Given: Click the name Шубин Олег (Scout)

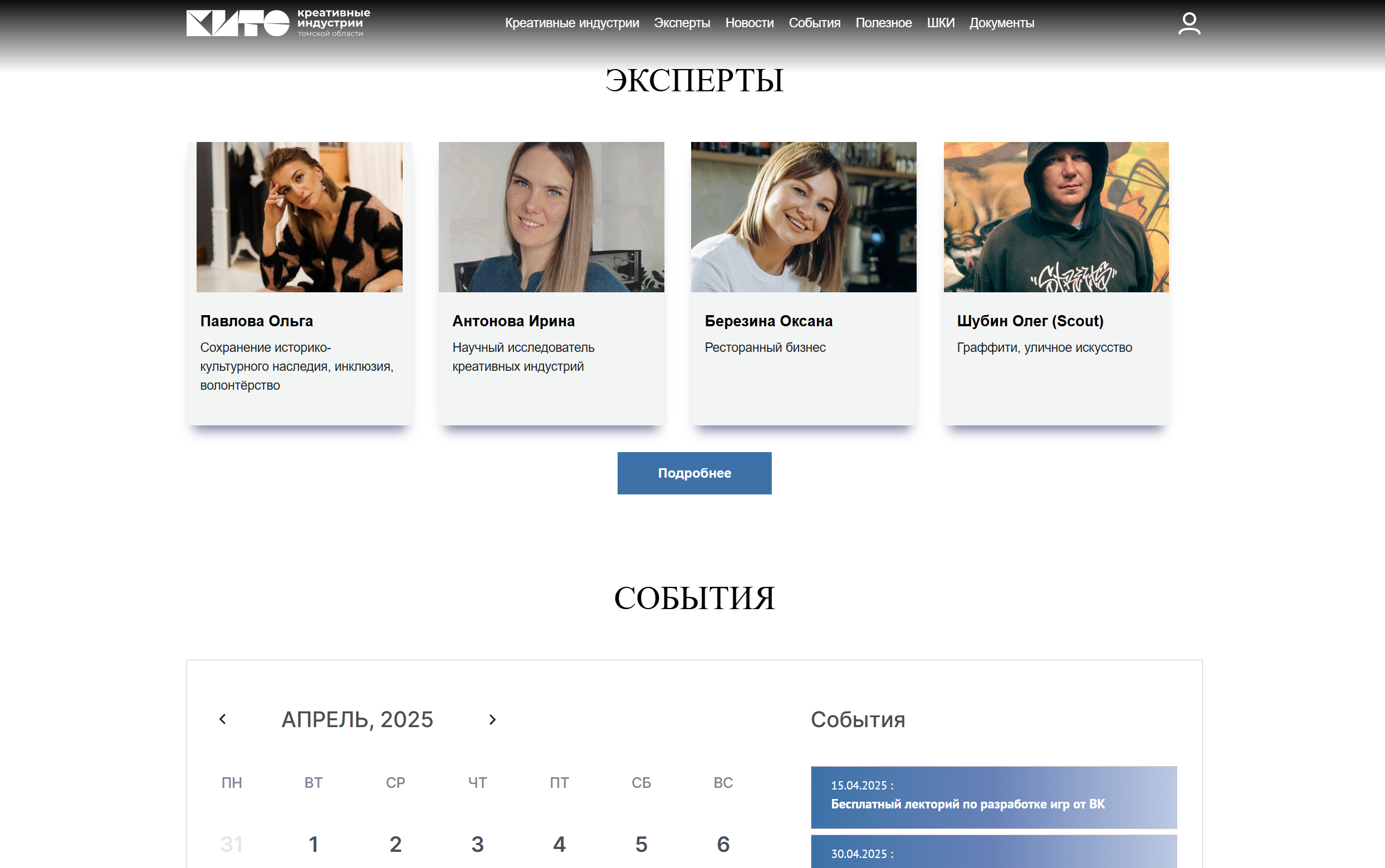Looking at the screenshot, I should point(1030,321).
